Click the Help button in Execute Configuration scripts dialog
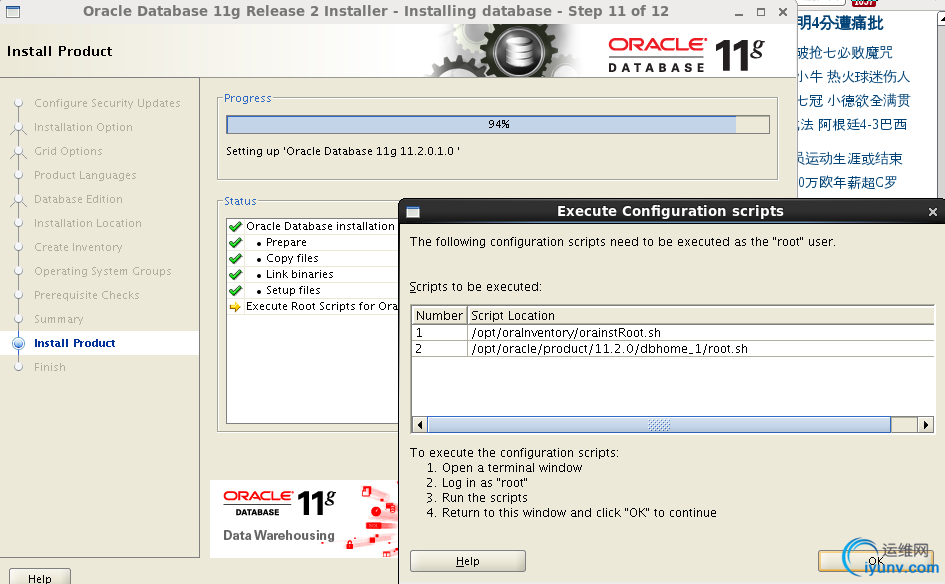 point(468,561)
